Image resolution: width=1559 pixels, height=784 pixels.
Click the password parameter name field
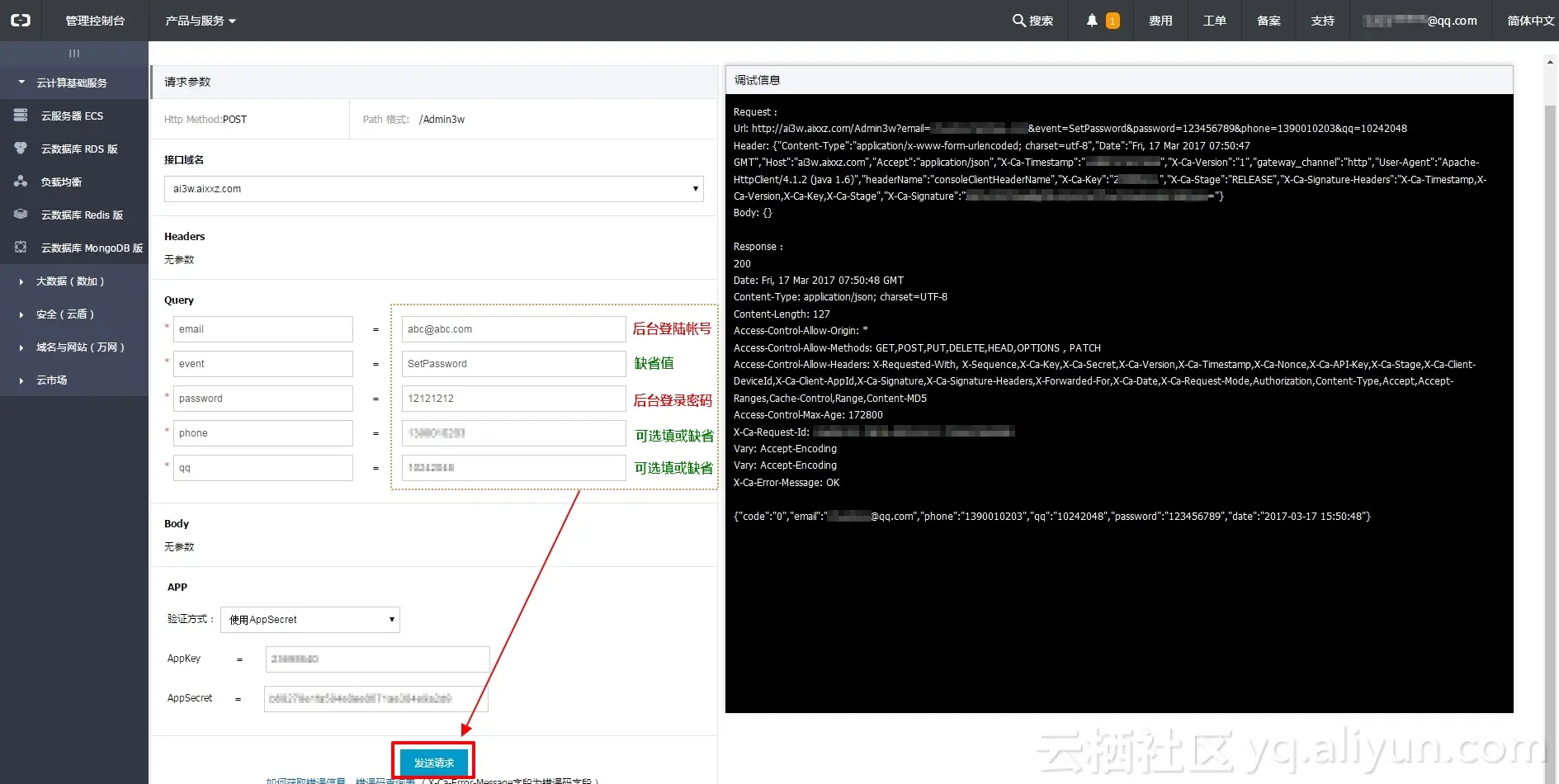point(263,399)
